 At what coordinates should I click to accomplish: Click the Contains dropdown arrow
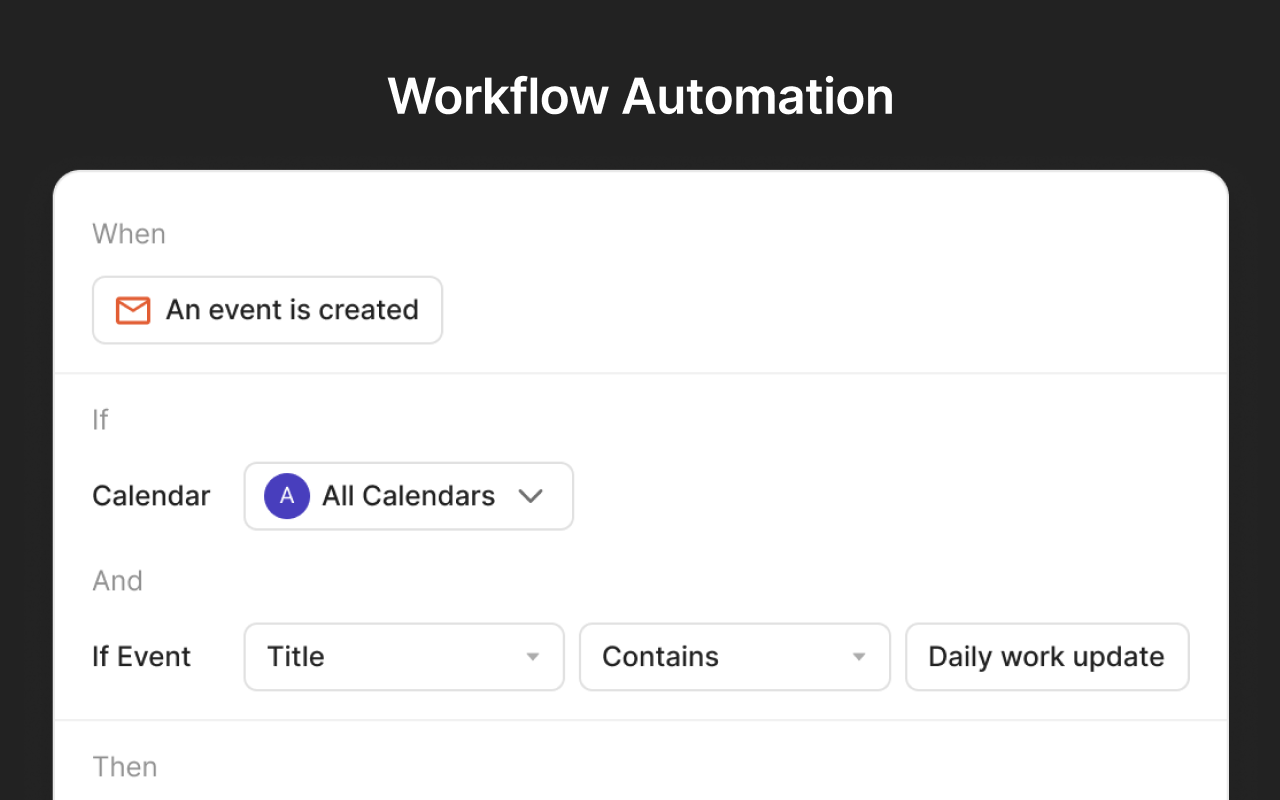pos(858,657)
